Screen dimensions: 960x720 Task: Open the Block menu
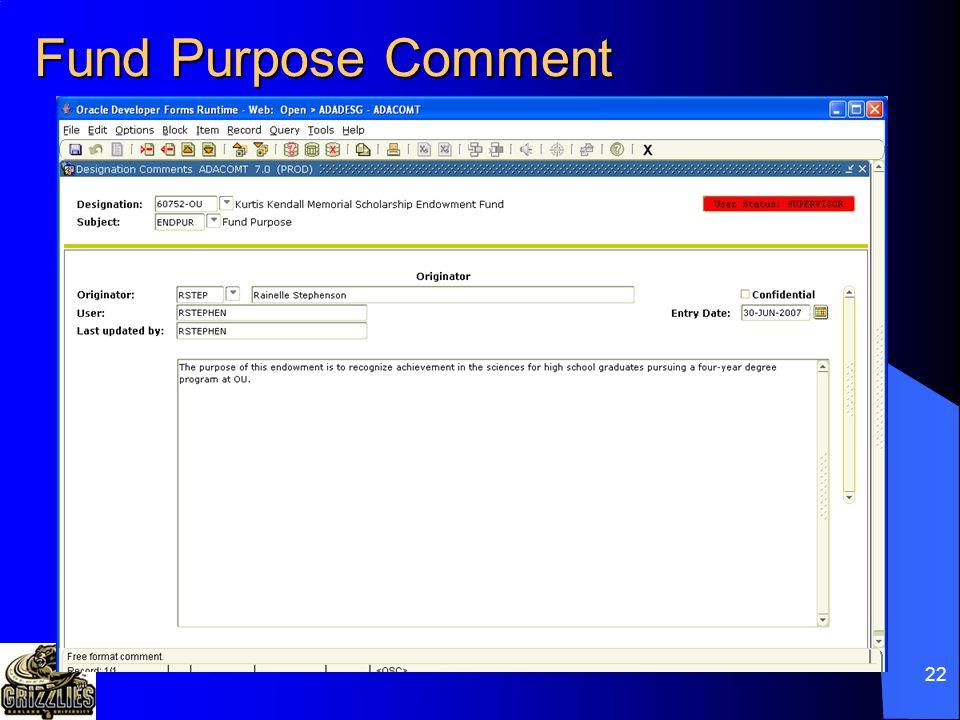click(174, 130)
